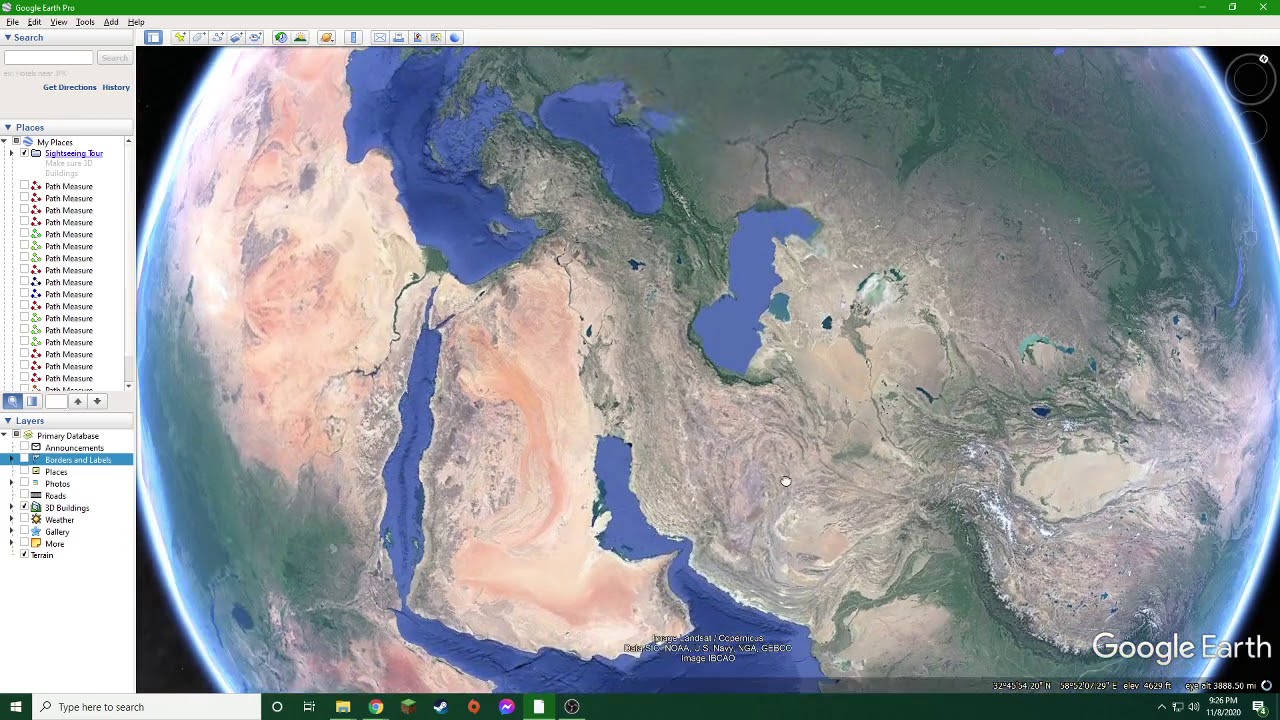Select the Add Image Overlay tool

[x=236, y=37]
